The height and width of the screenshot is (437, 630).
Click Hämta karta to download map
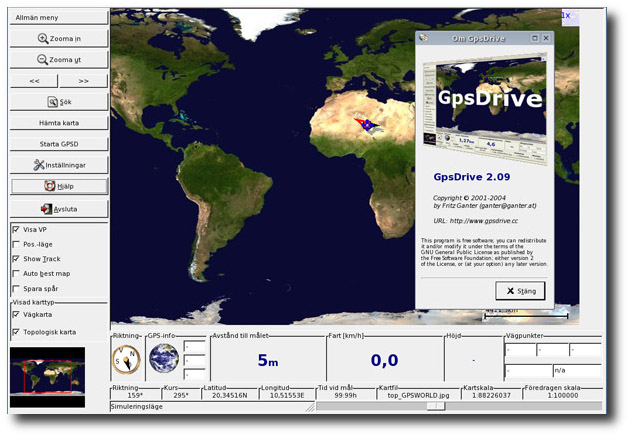[x=59, y=123]
